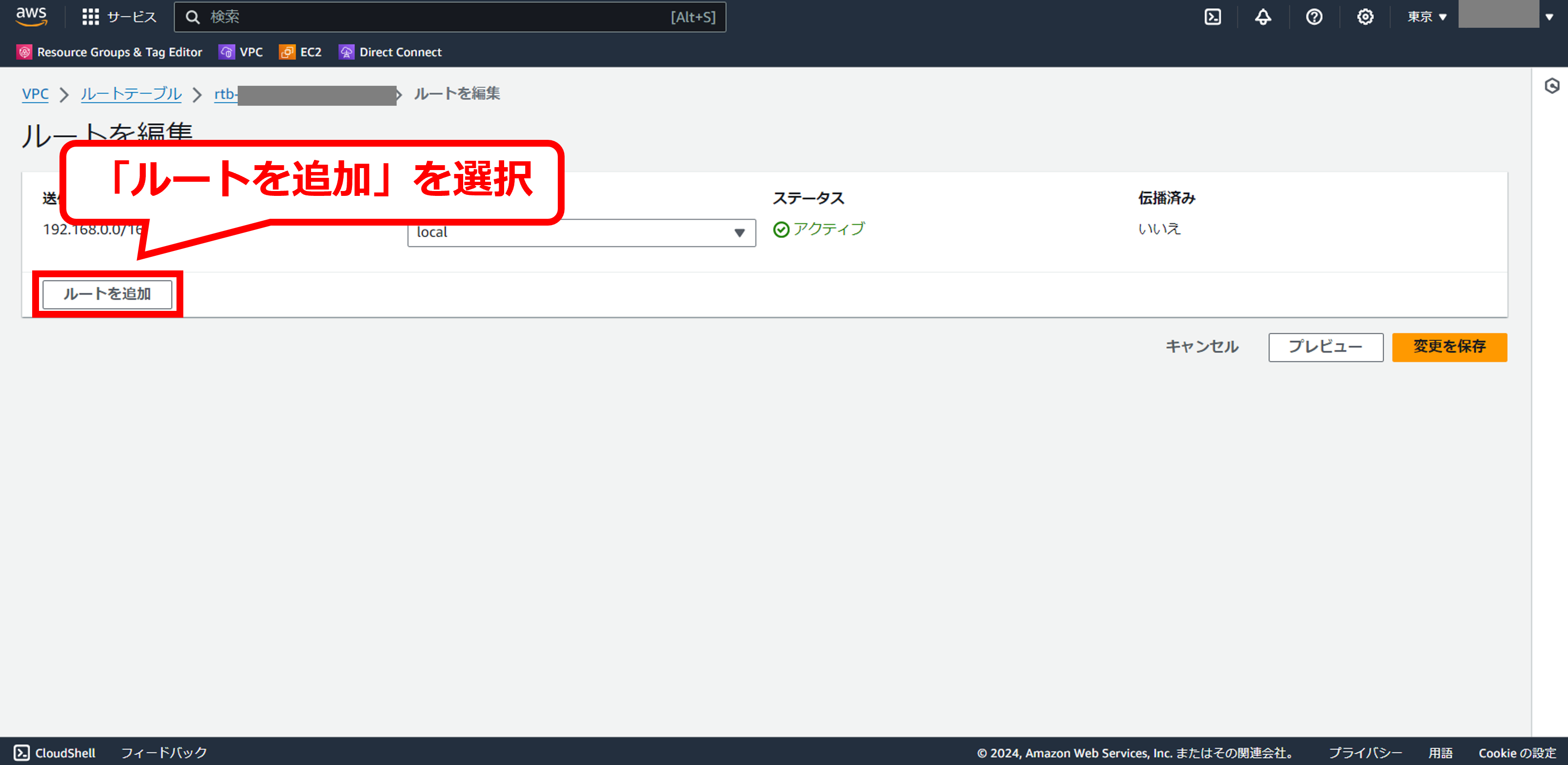Open the side panel hexagon icon
1568x765 pixels.
click(1551, 86)
